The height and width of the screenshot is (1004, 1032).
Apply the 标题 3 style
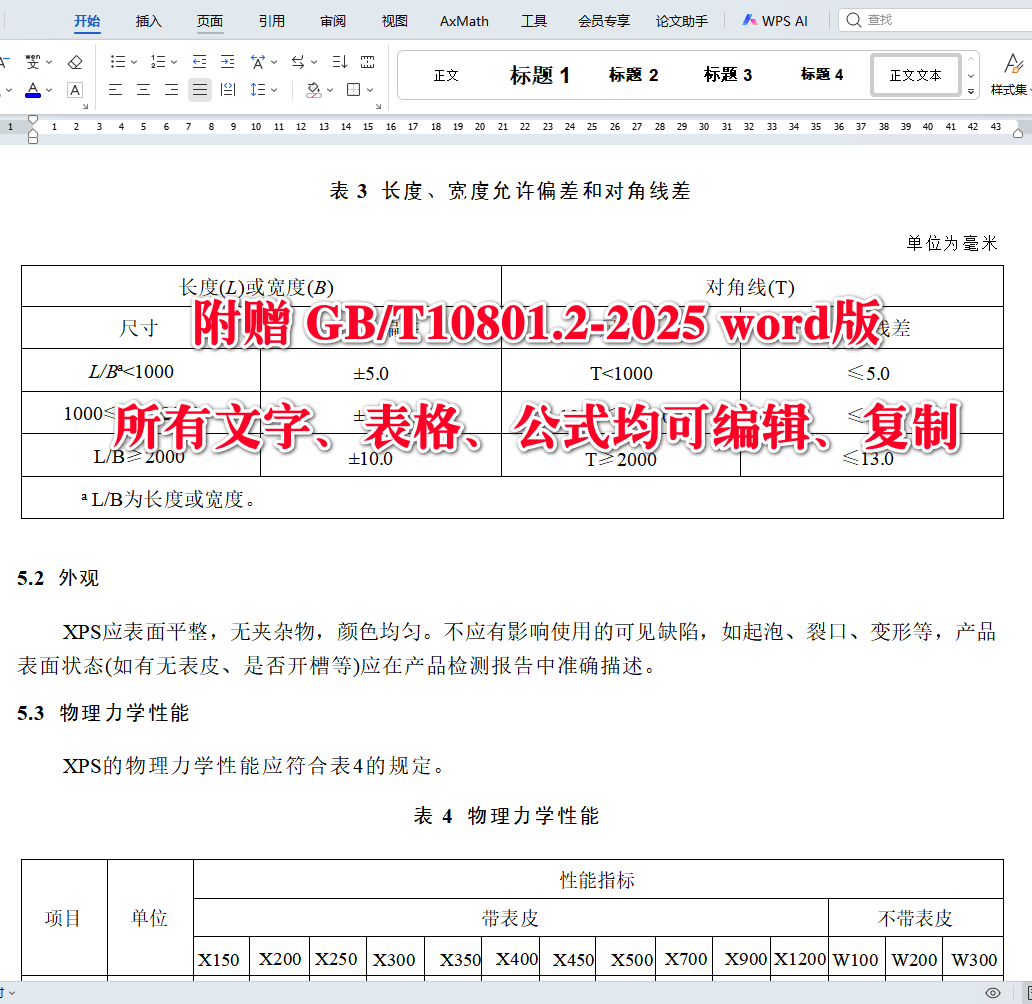coord(727,75)
